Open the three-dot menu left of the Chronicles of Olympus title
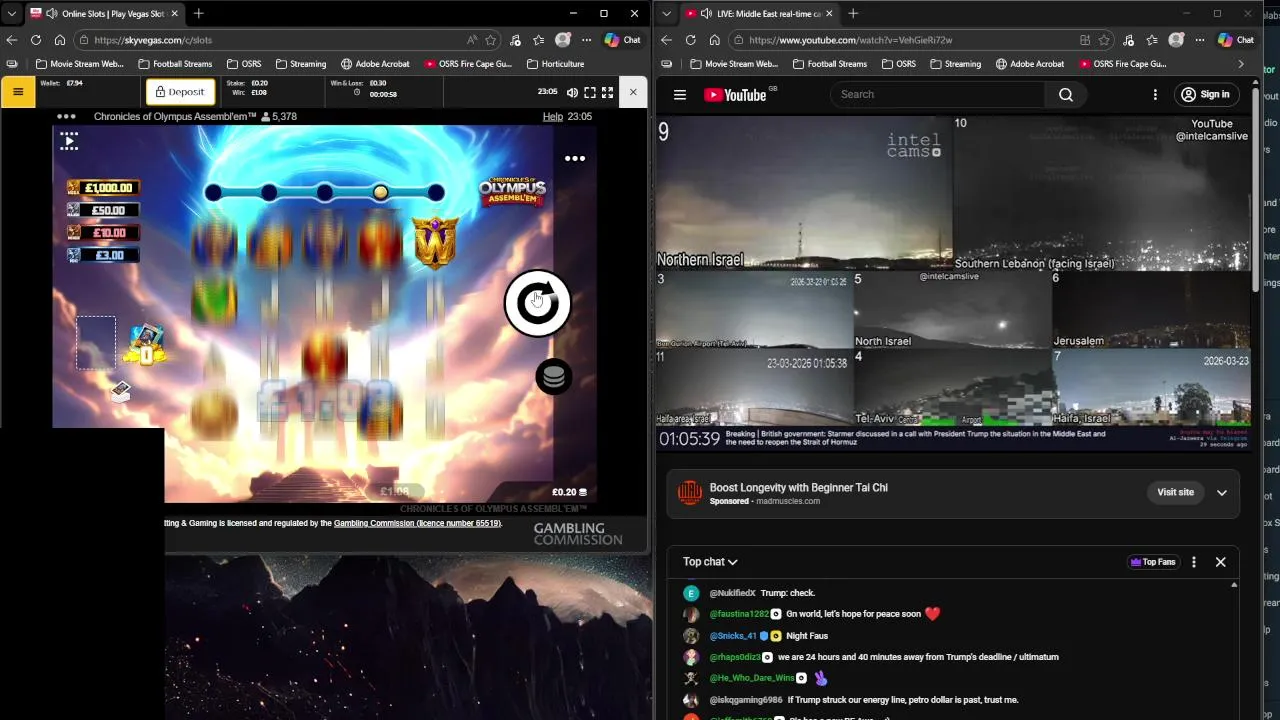The height and width of the screenshot is (720, 1280). pyautogui.click(x=66, y=116)
